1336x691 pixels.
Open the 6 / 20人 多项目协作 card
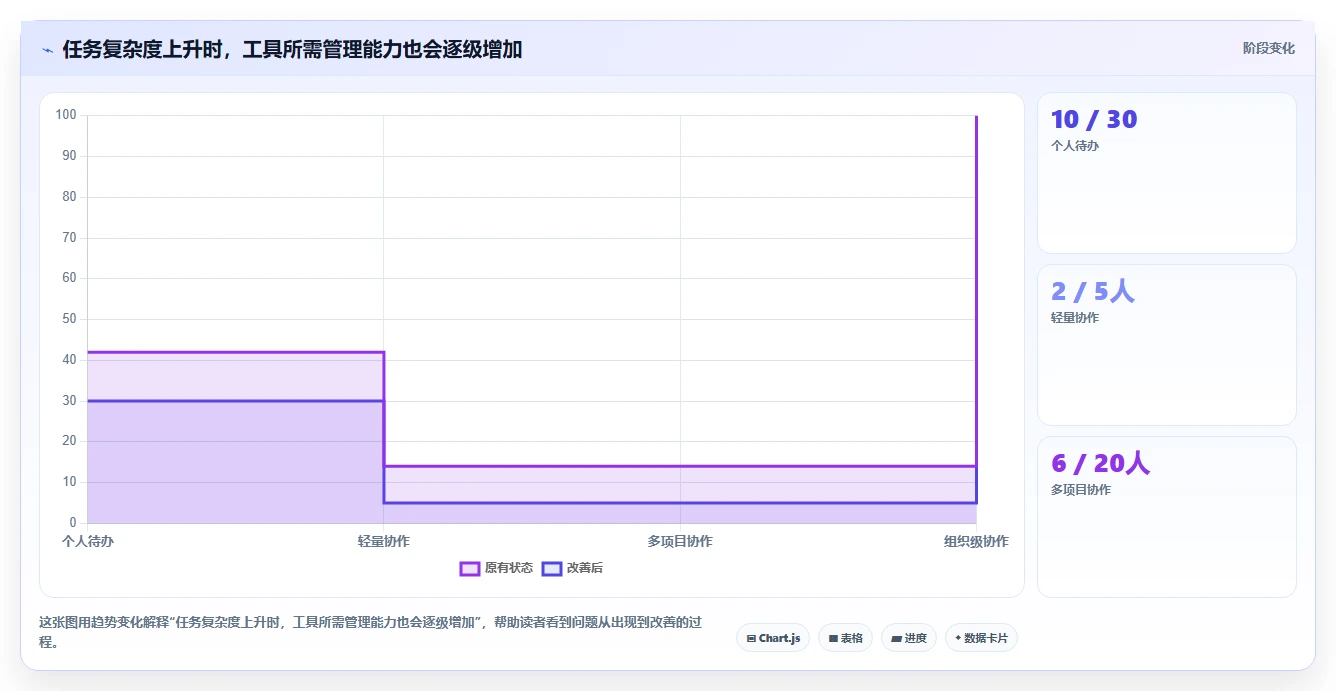click(1167, 517)
